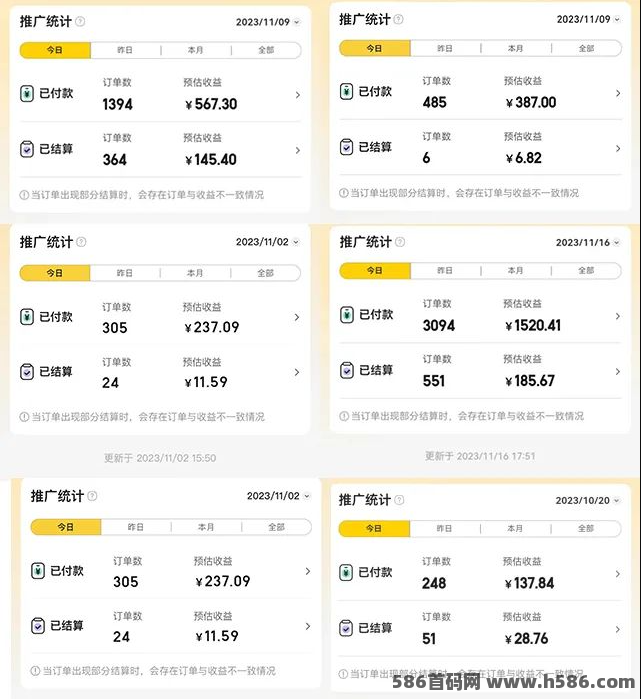The width and height of the screenshot is (641, 699).
Task: Open the 2023/10/20 date dropdown
Action: click(x=588, y=501)
